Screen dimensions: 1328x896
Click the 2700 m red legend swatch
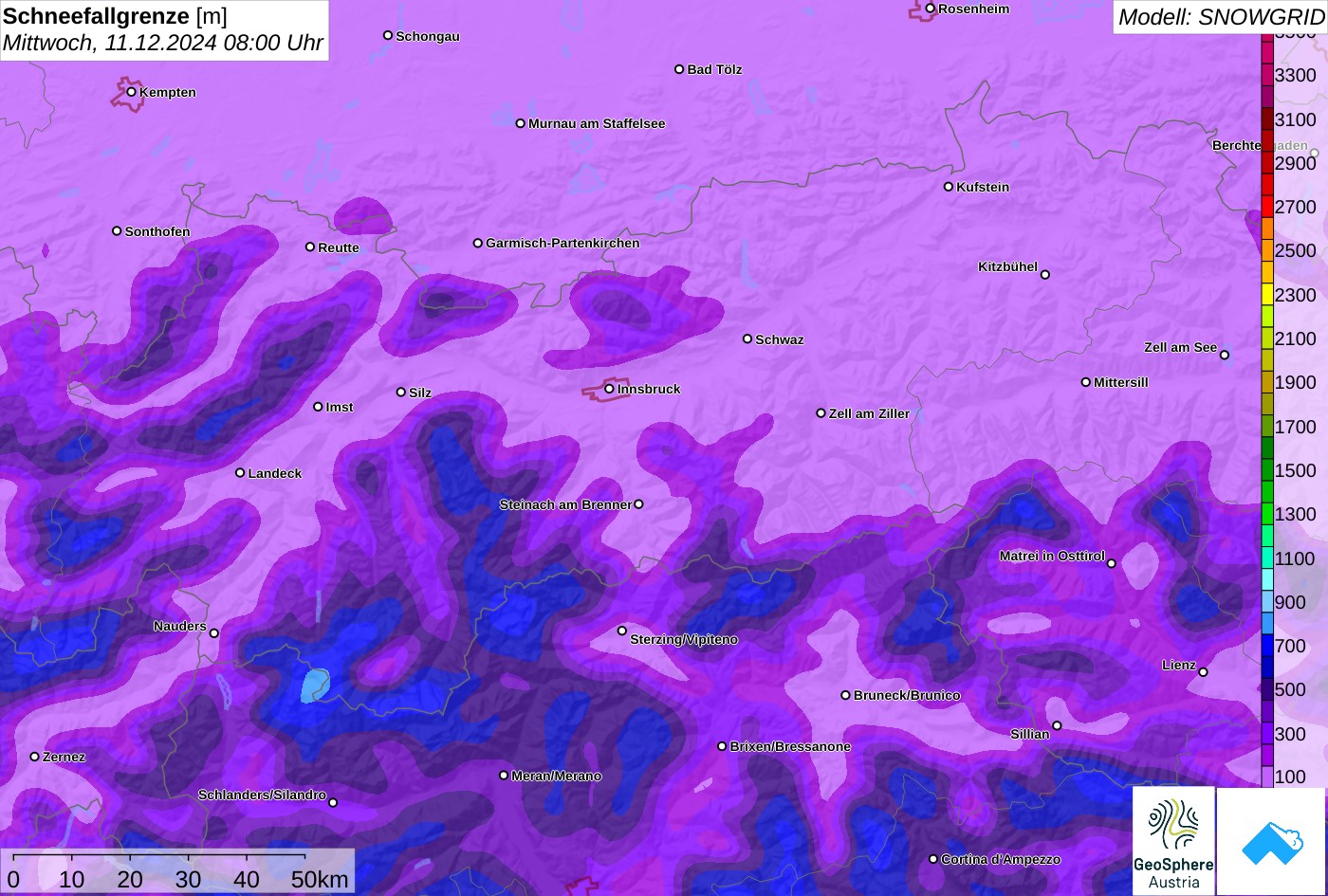1267,206
